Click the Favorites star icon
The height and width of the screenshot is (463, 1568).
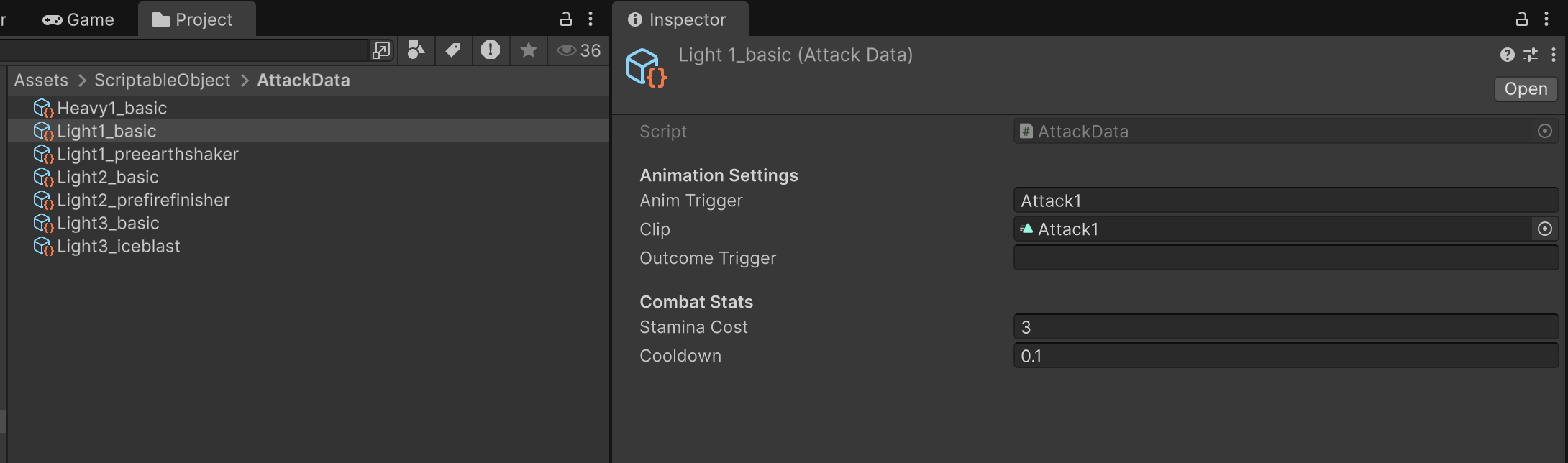coord(529,50)
